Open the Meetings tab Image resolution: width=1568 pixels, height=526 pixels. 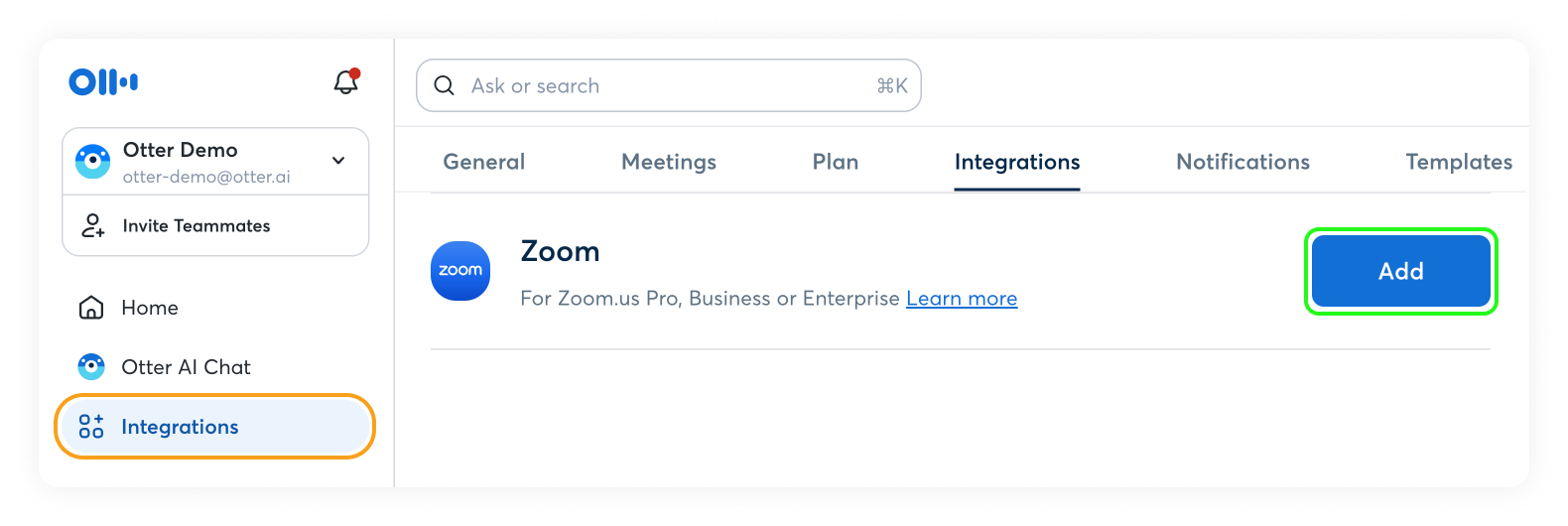click(668, 162)
